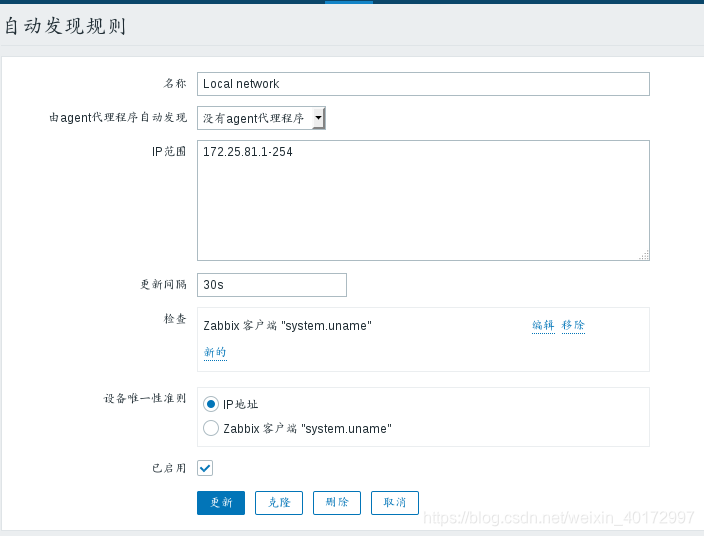Click the 设备唯一性准则 label
Viewport: 704px width, 536px height.
(145, 399)
